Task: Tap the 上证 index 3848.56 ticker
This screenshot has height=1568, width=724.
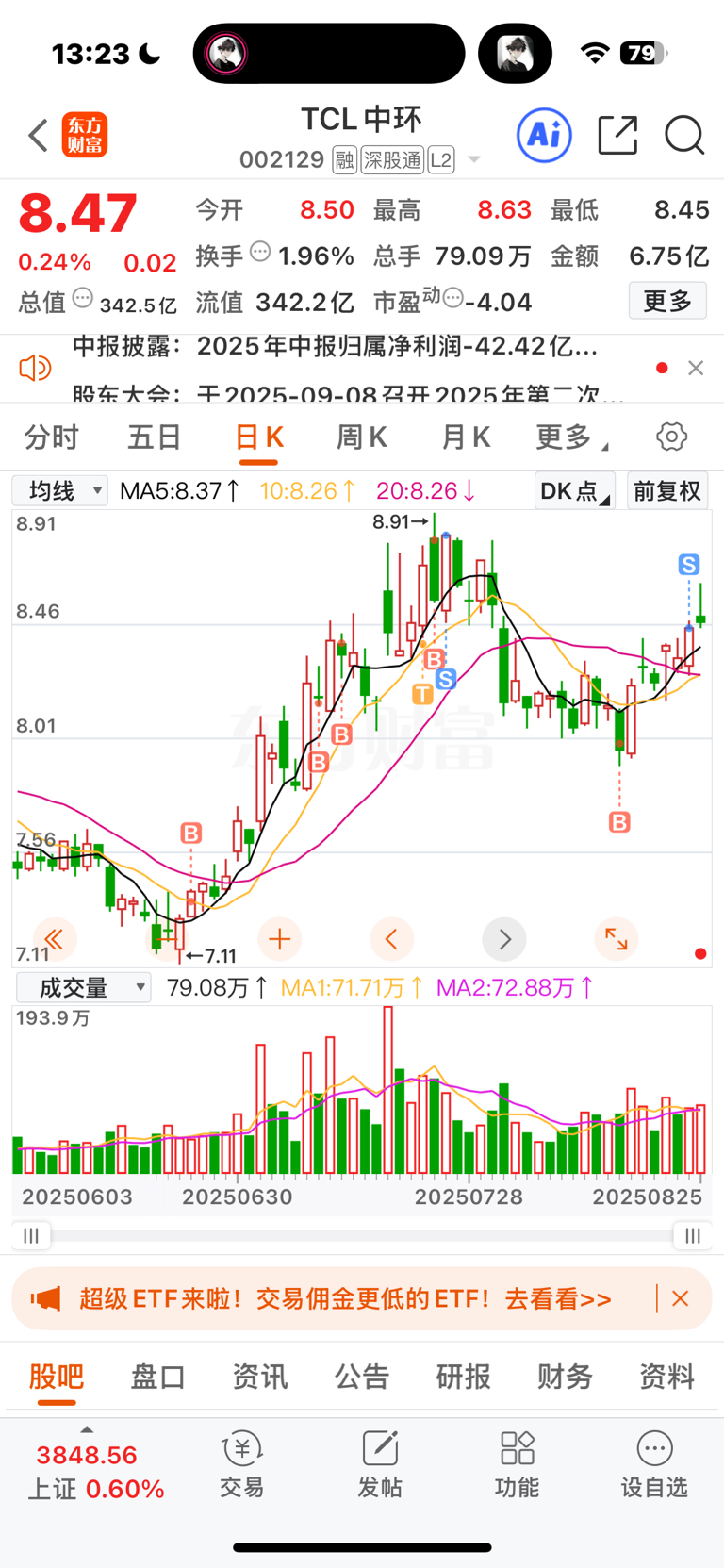Action: [95, 1472]
